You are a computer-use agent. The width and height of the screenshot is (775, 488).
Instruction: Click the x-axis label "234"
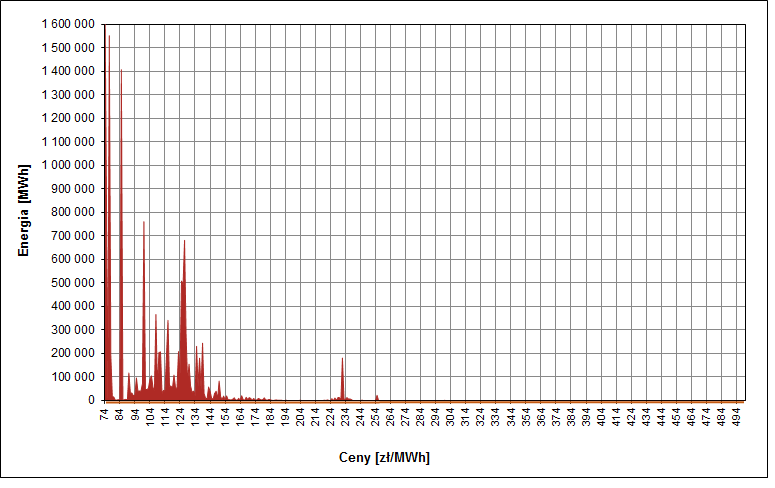point(345,417)
